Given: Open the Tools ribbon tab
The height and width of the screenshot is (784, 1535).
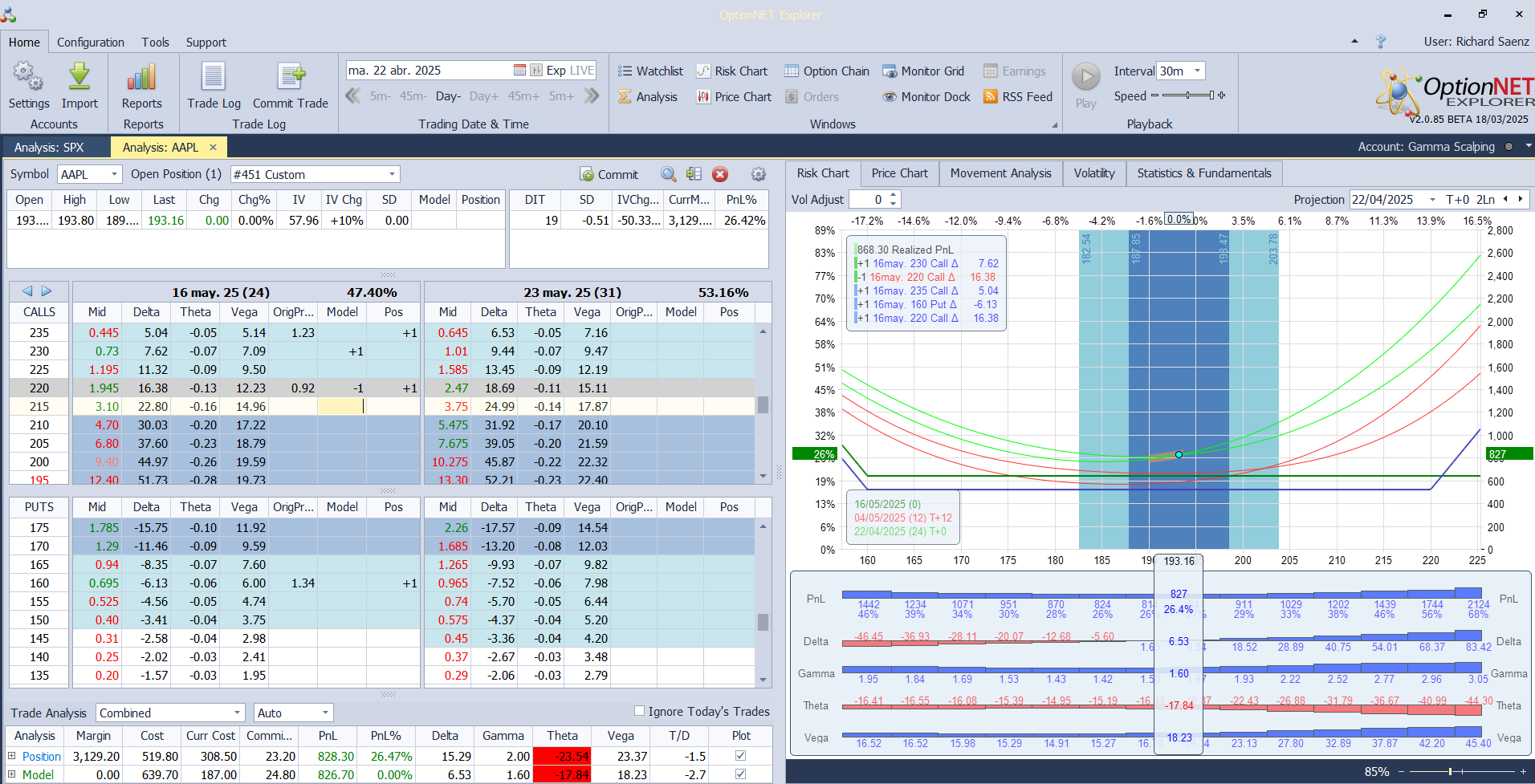Looking at the screenshot, I should tap(155, 42).
